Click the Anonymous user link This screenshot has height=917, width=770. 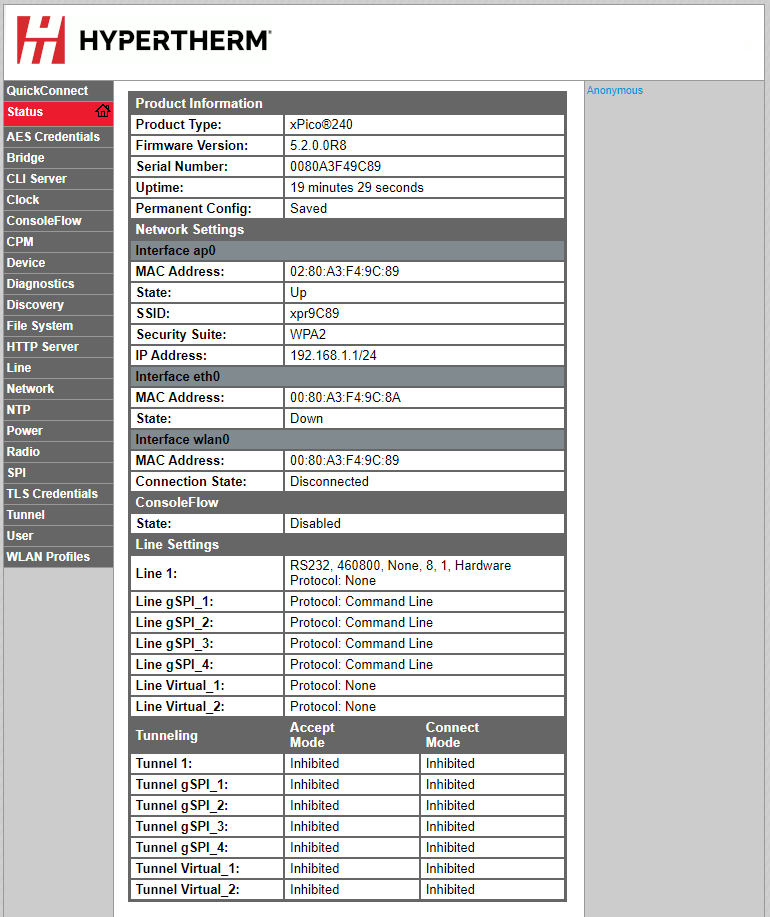[615, 91]
